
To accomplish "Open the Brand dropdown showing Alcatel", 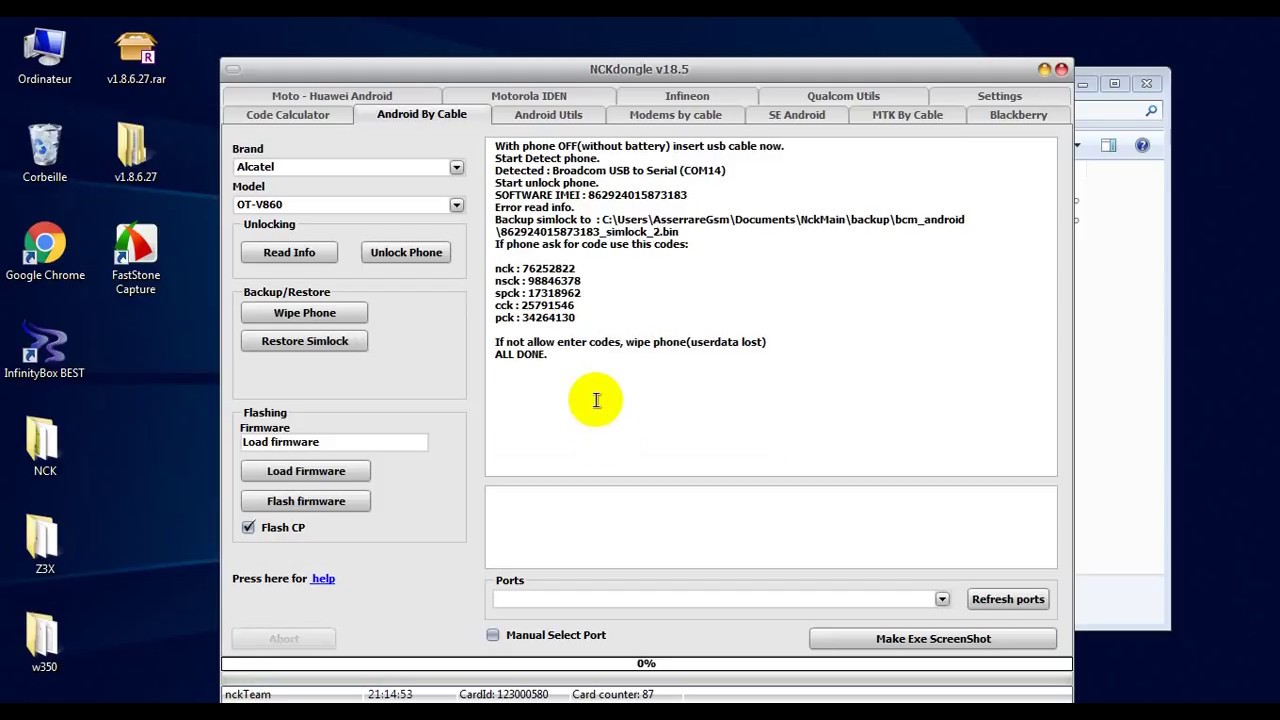I will coord(456,167).
